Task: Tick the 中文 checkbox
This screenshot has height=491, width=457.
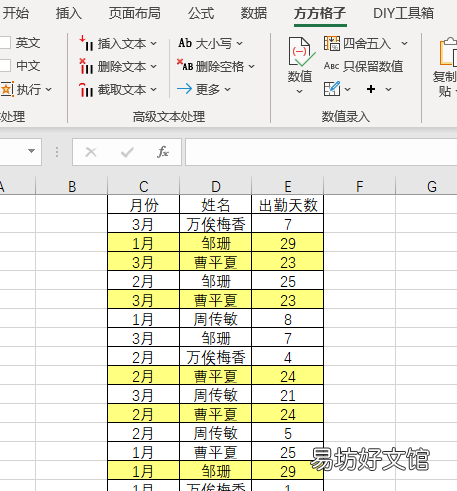Action: click(5, 66)
